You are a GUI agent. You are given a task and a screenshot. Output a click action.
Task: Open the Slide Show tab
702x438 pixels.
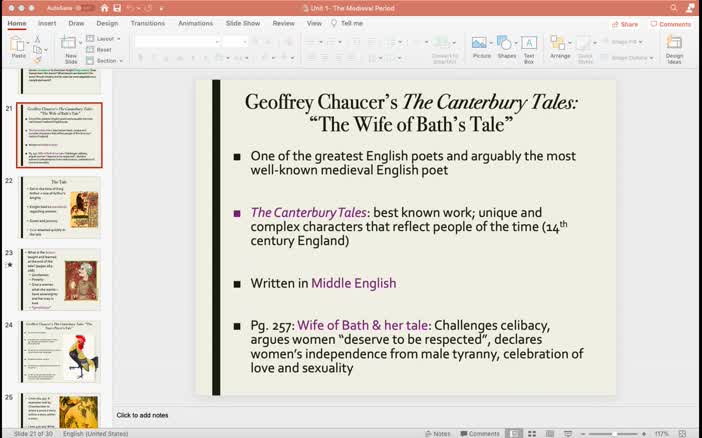tap(243, 23)
